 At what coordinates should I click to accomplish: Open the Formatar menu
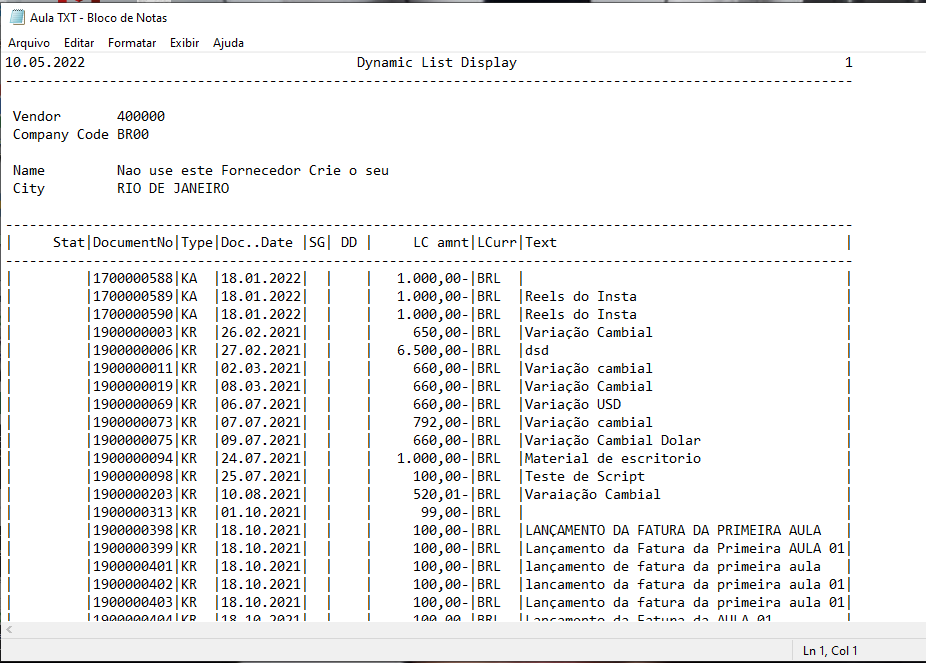tap(134, 43)
